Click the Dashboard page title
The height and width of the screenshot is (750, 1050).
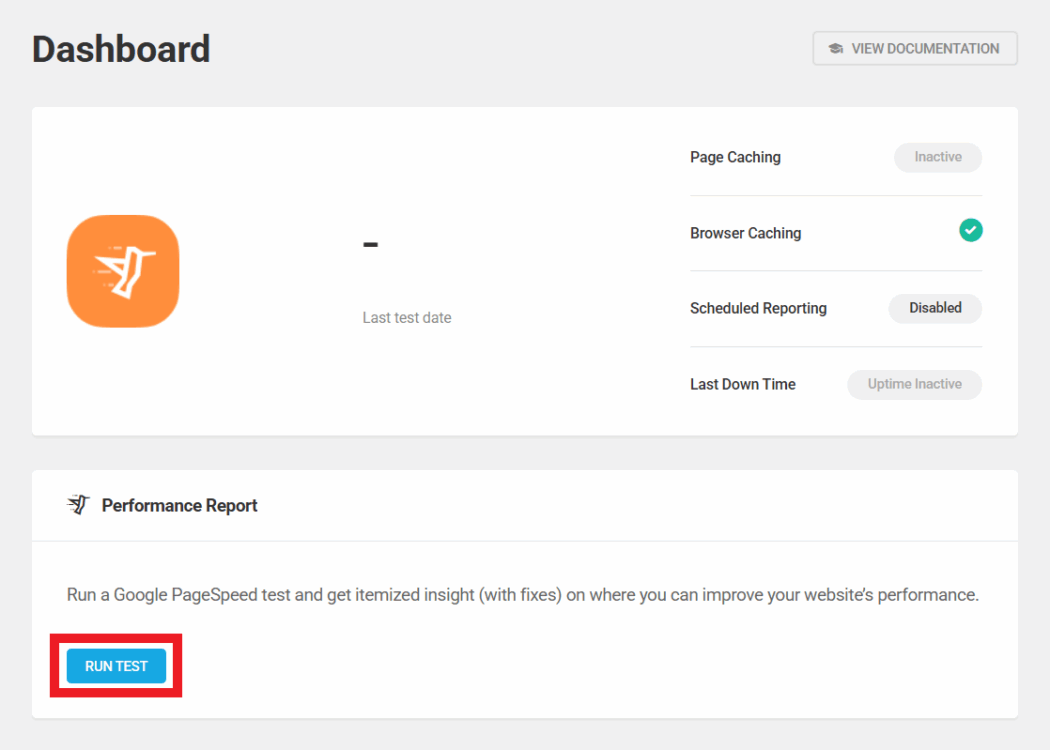tap(121, 49)
